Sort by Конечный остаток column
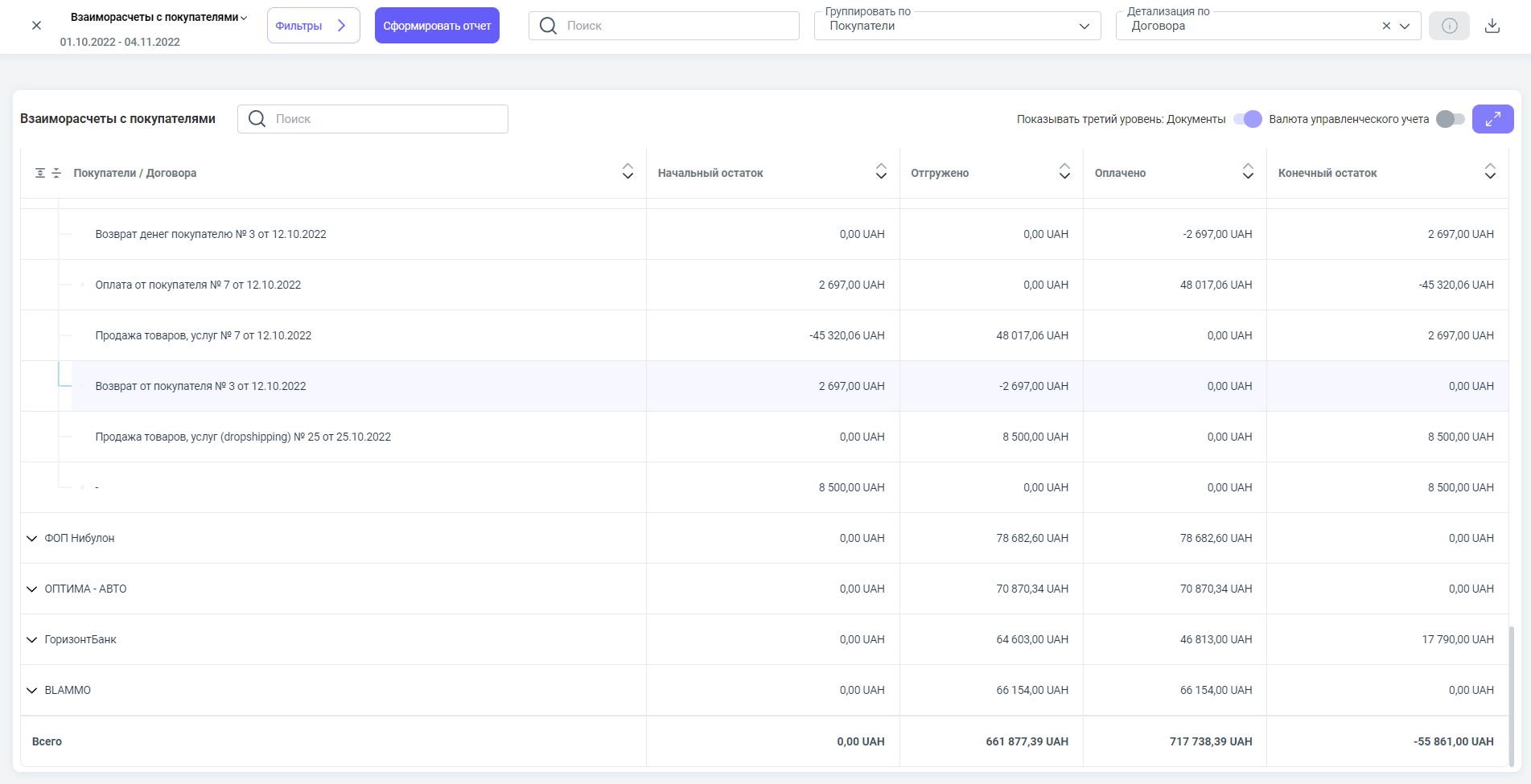The width and height of the screenshot is (1531, 784). (x=1490, y=172)
